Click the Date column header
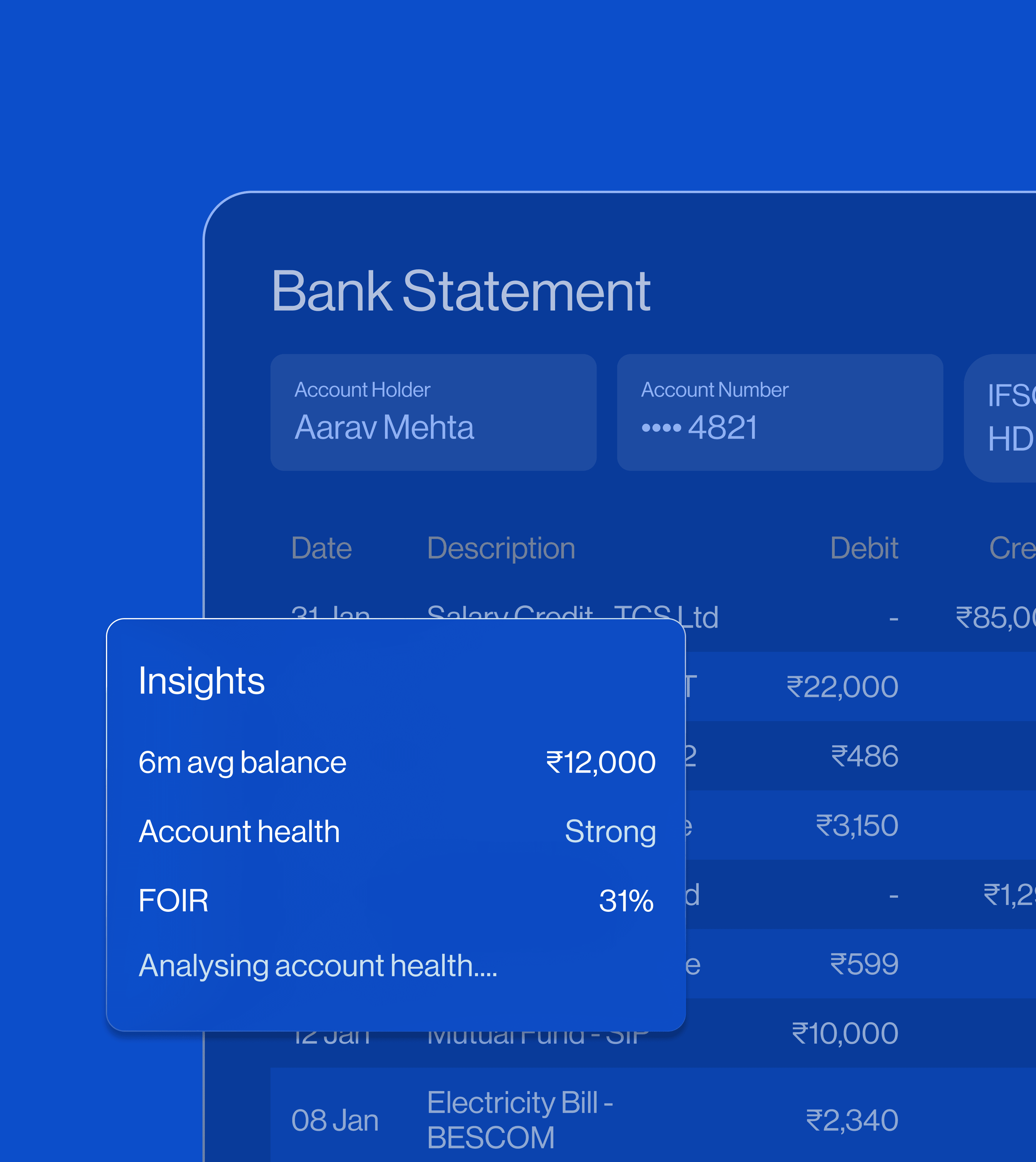The height and width of the screenshot is (1162, 1036). click(x=322, y=548)
